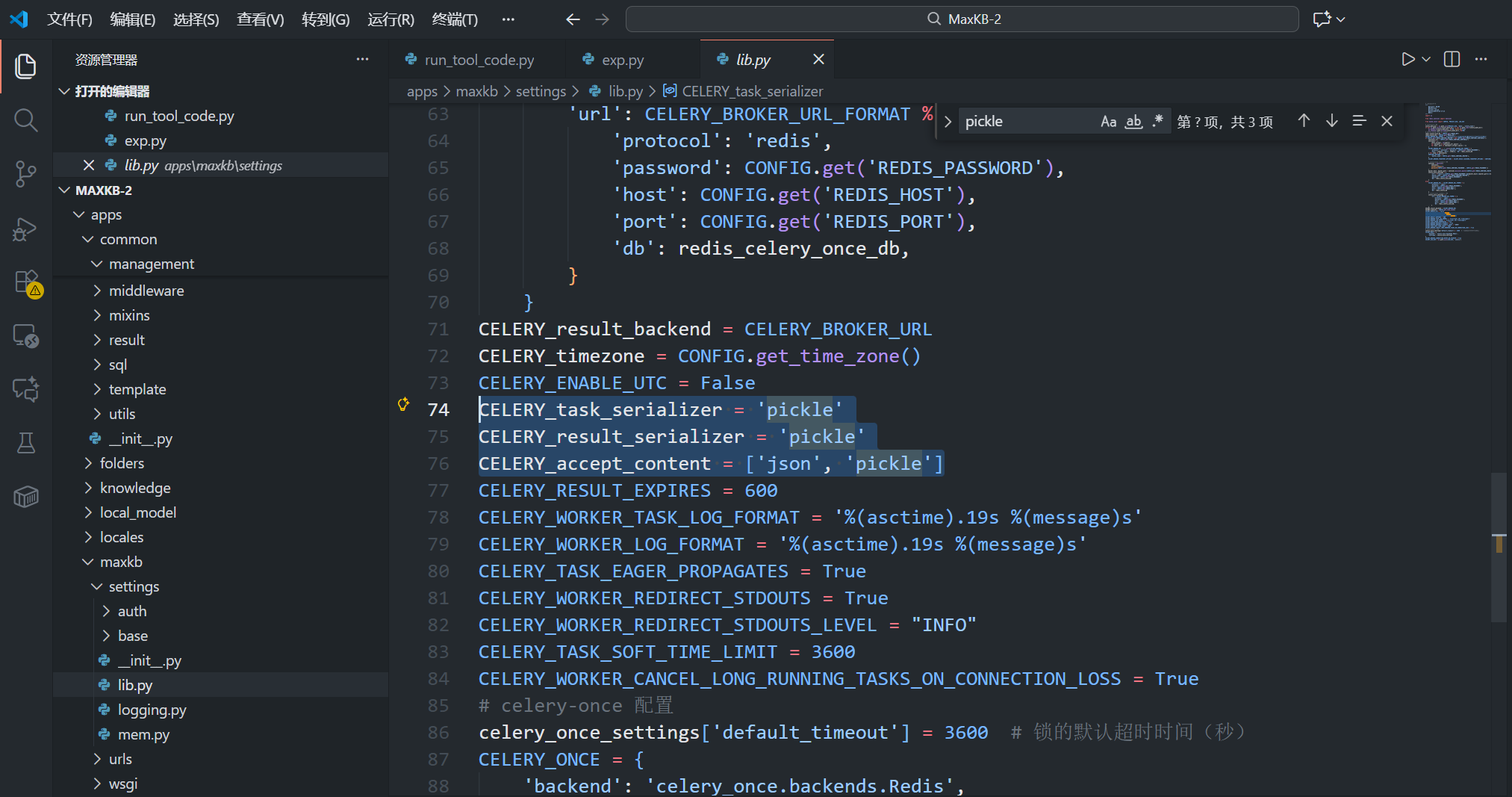Click the lightbulb code action on line 74
1512x797 pixels.
(403, 404)
